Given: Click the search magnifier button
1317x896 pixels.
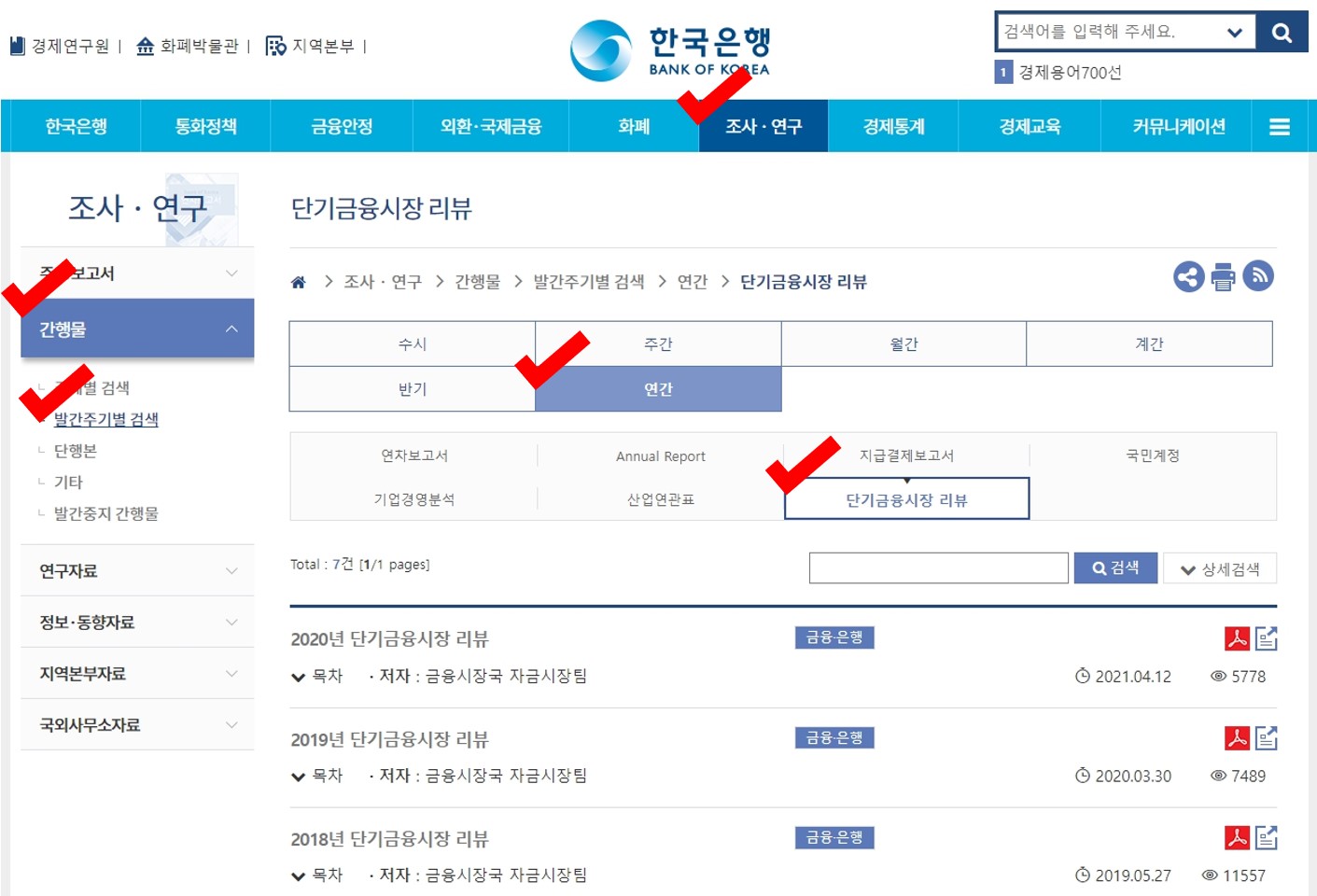Looking at the screenshot, I should [x=1282, y=30].
